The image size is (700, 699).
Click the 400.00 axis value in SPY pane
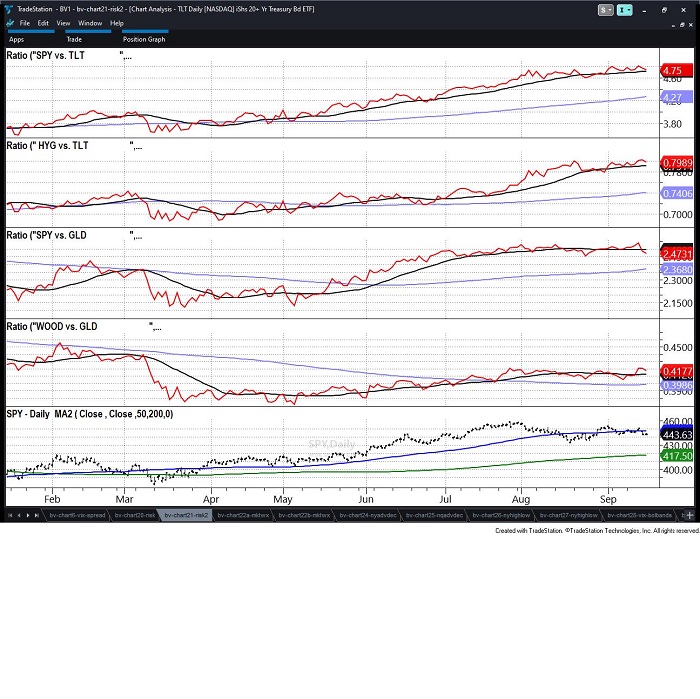pos(678,470)
